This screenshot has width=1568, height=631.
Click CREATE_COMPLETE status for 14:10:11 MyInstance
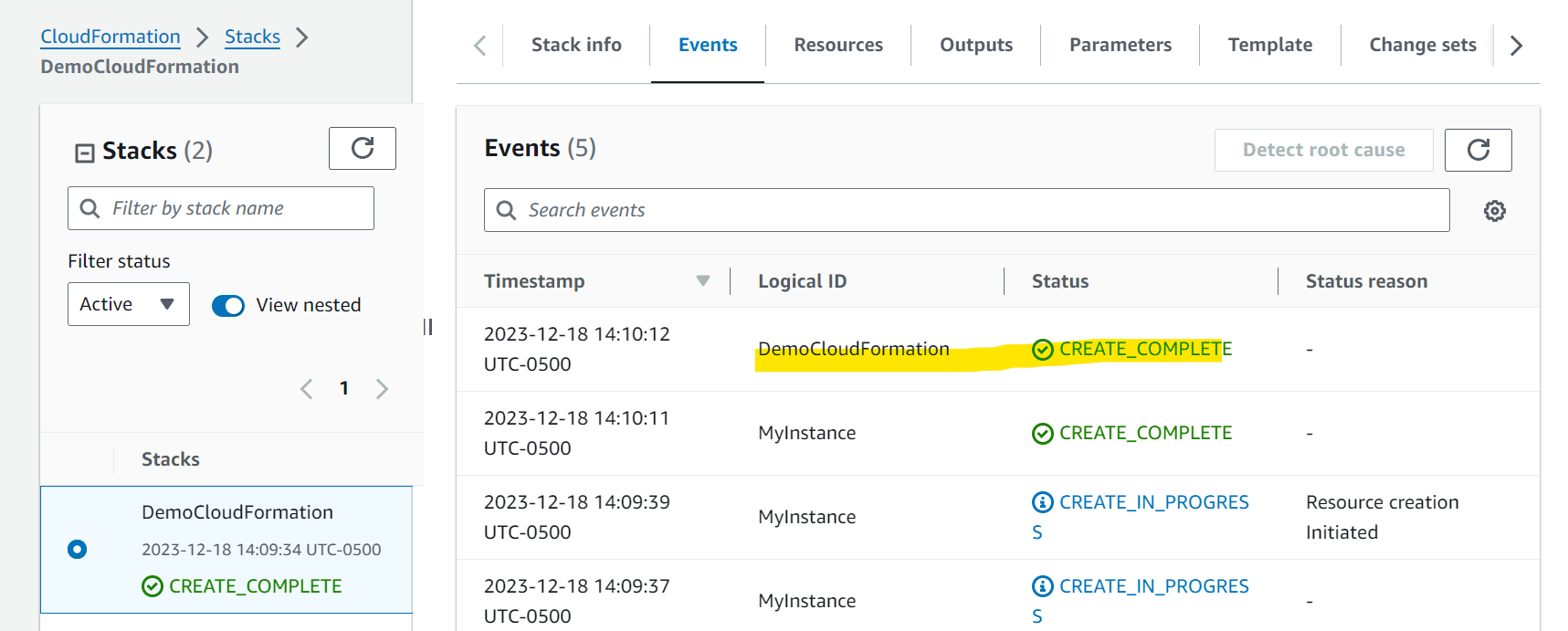coord(1132,433)
